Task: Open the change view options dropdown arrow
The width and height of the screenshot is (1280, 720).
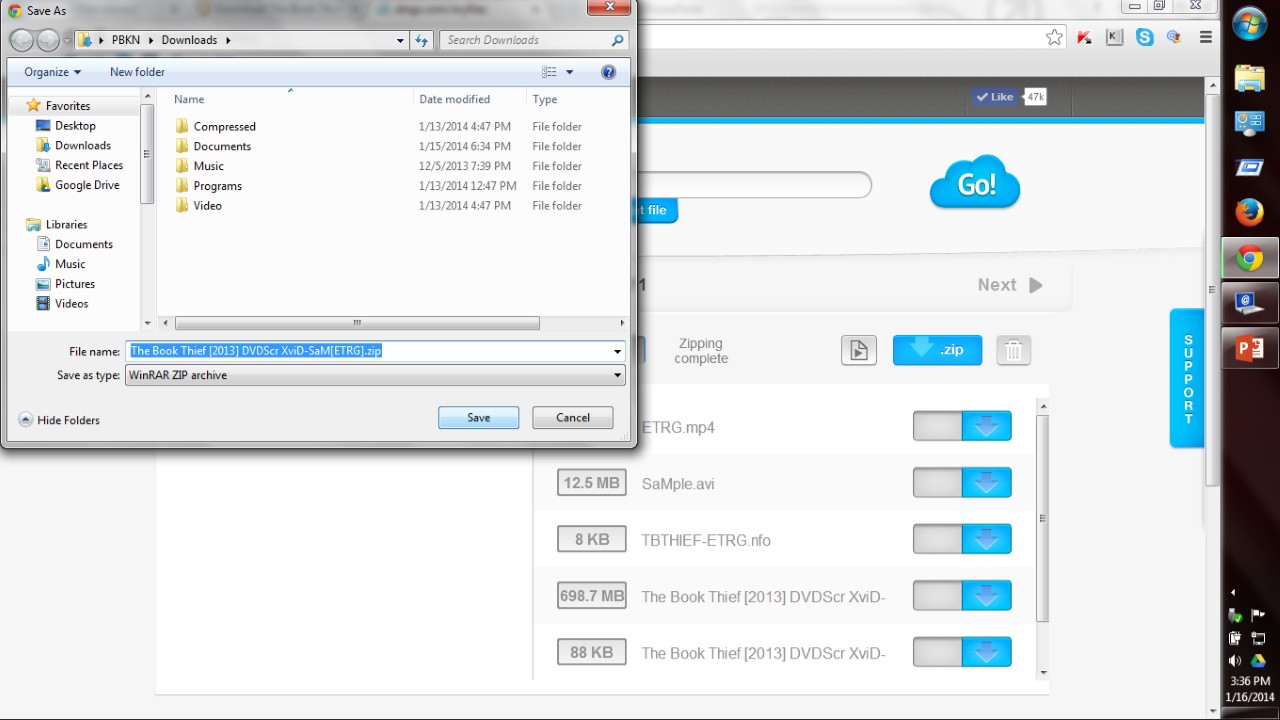Action: 570,72
